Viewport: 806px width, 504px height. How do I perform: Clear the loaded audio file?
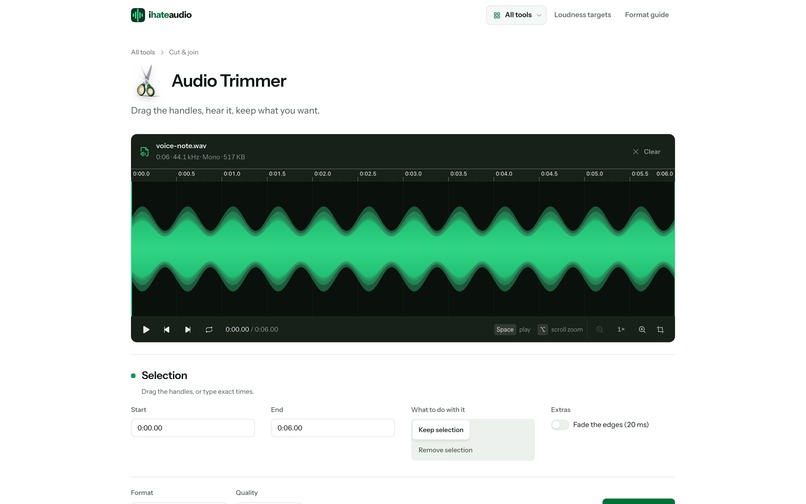[x=647, y=152]
